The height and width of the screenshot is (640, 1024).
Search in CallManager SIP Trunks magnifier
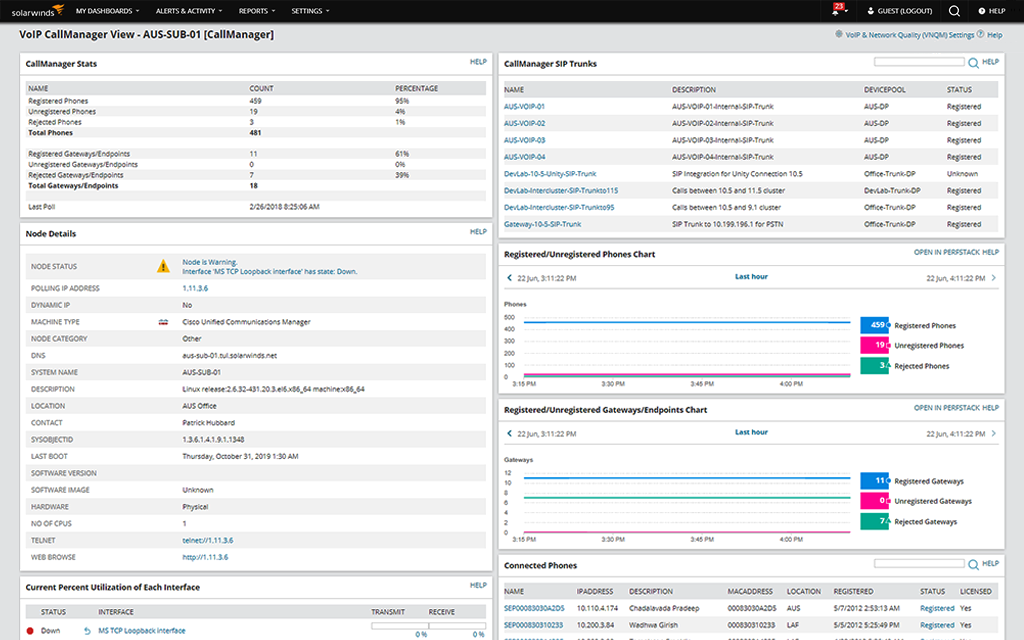point(973,63)
